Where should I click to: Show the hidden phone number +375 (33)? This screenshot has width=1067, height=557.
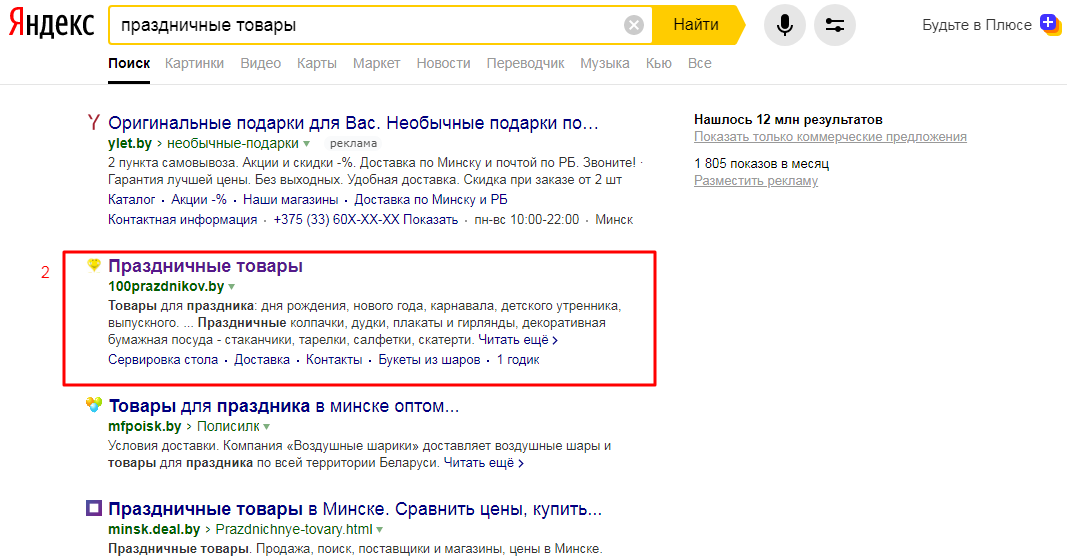click(365, 220)
